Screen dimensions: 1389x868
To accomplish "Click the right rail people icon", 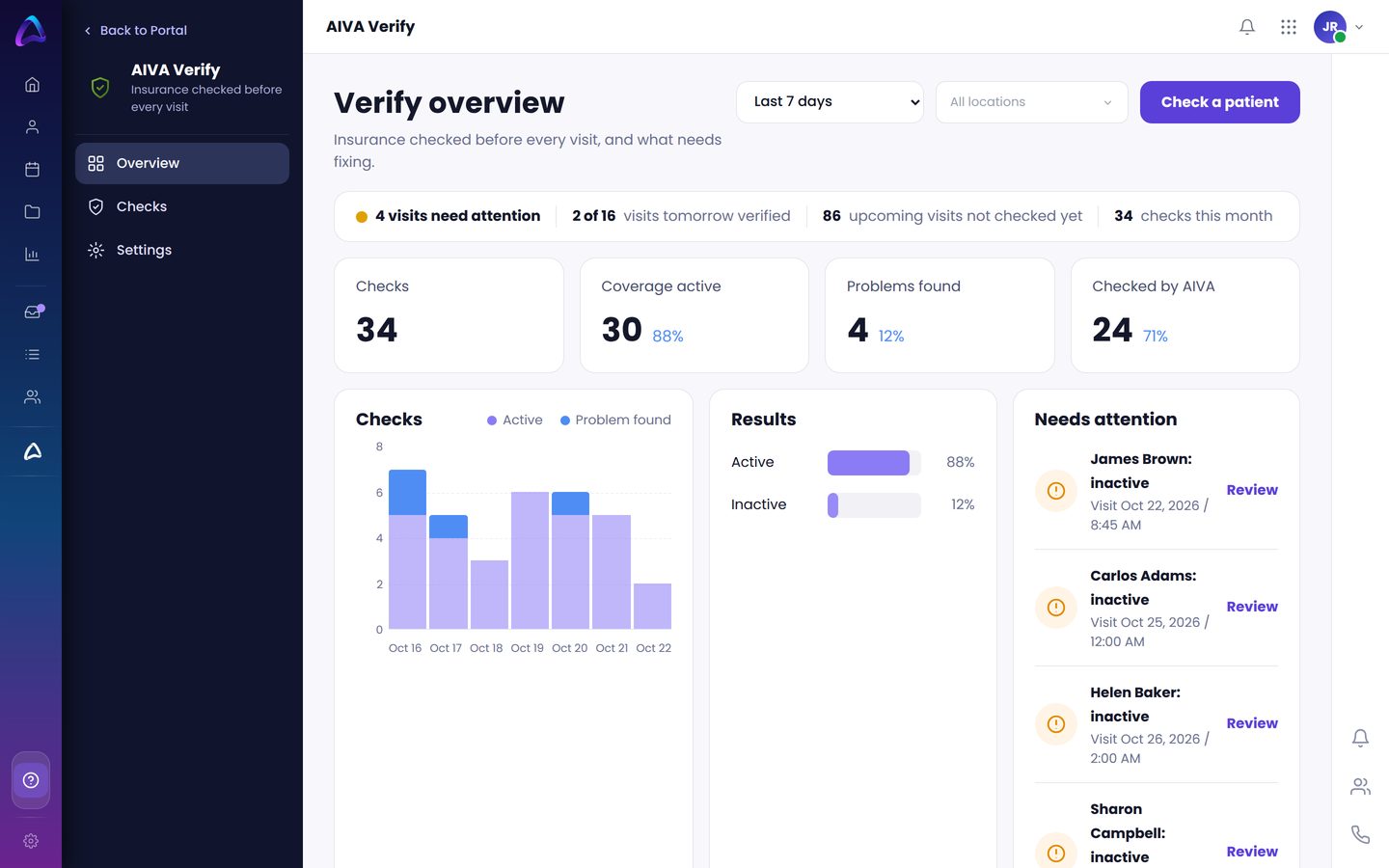I will (1360, 787).
